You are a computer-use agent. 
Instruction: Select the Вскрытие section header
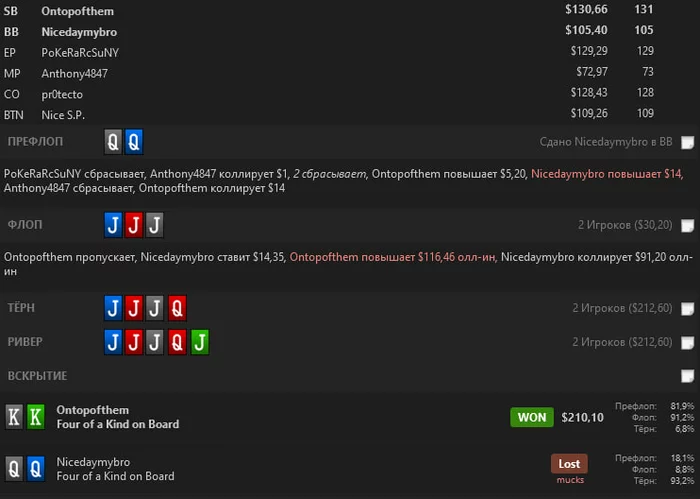[x=38, y=376]
